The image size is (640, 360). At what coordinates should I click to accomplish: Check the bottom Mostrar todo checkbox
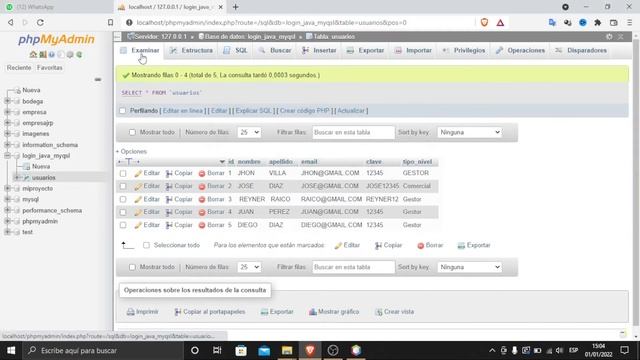click(132, 267)
